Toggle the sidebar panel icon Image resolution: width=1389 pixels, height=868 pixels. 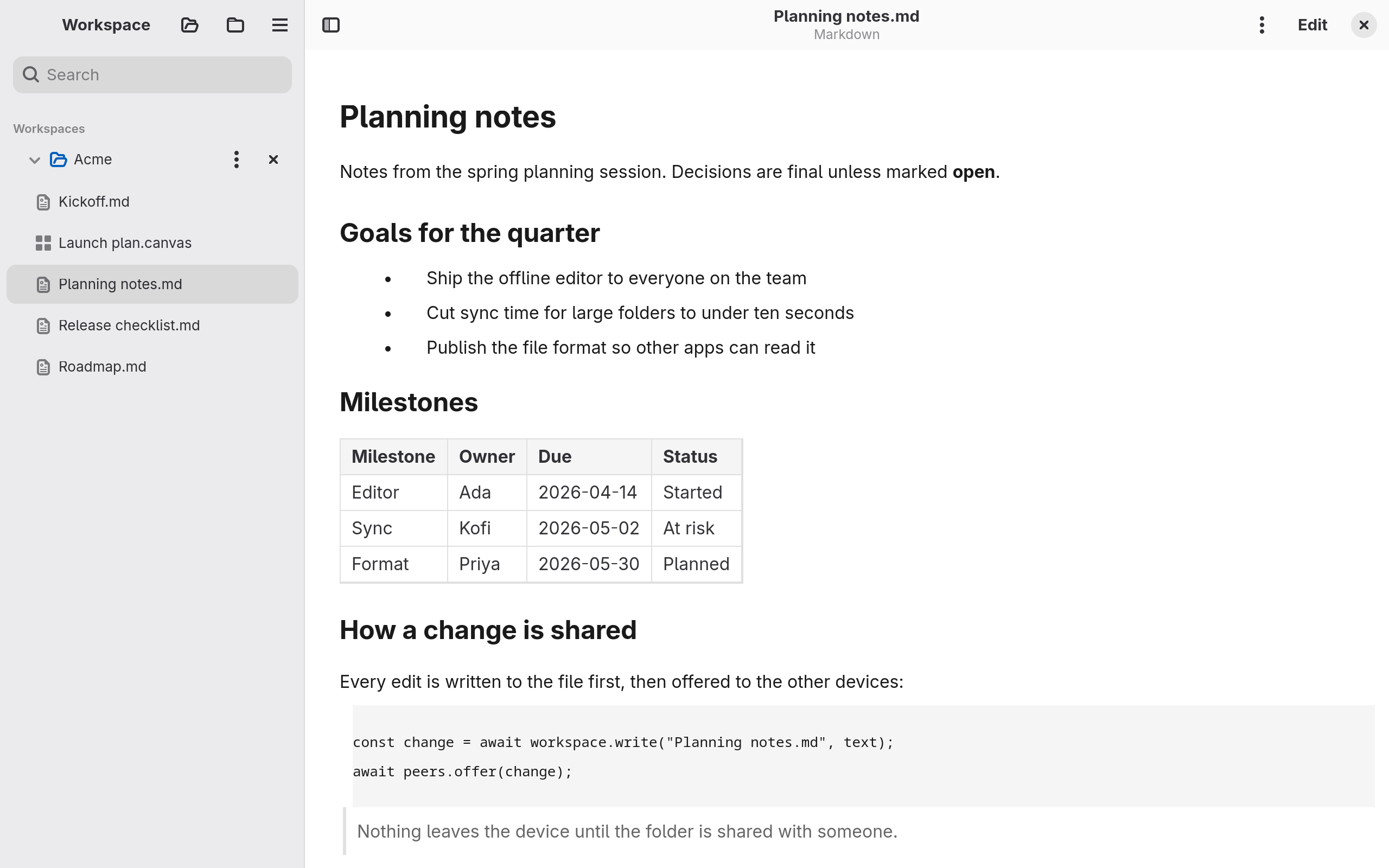point(331,25)
